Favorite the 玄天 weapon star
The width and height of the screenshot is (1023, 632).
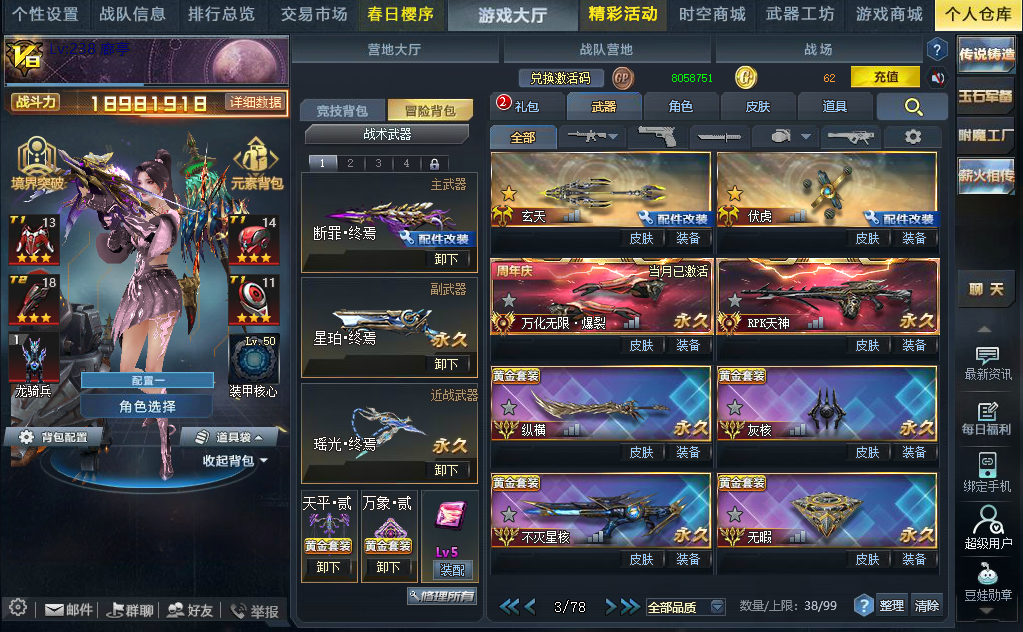click(x=509, y=193)
